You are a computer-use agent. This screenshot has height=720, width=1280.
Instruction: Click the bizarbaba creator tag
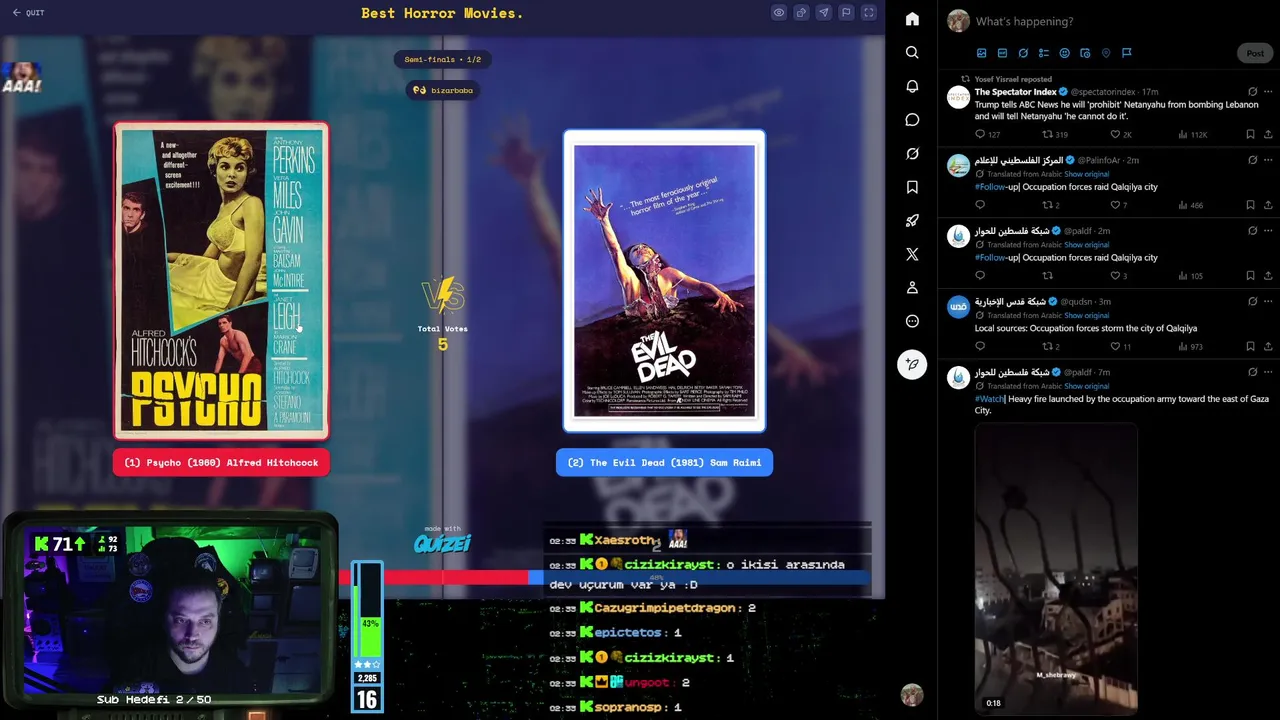[442, 90]
